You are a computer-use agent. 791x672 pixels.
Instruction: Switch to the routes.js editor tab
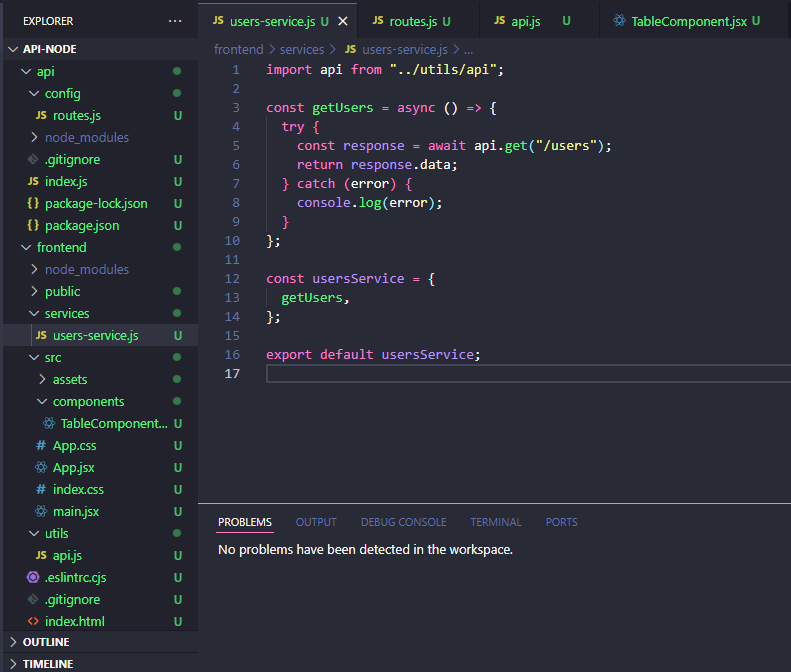pos(414,21)
